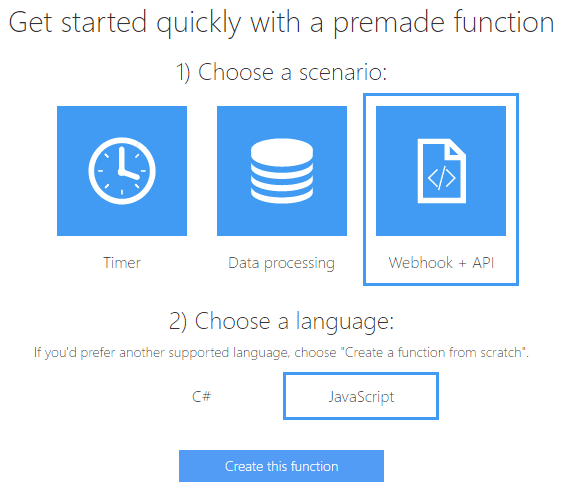The width and height of the screenshot is (572, 502).
Task: Choose JavaScript as the language
Action: 361,396
